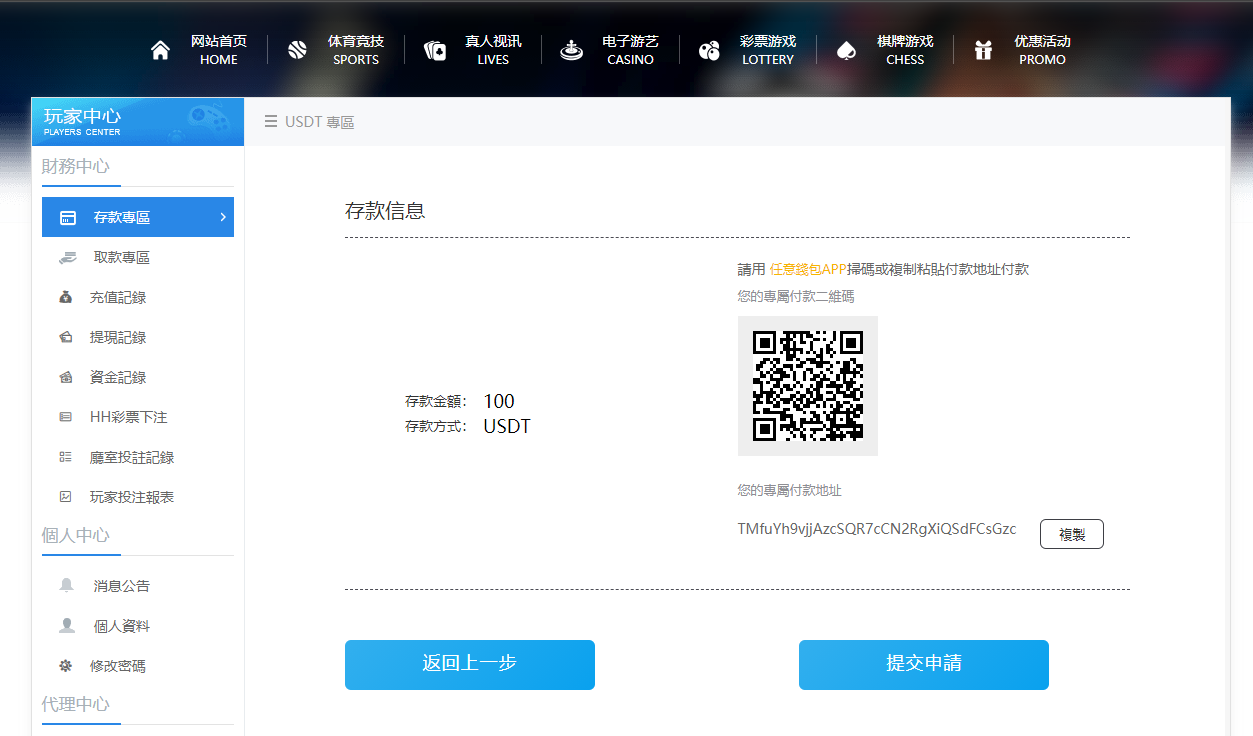The height and width of the screenshot is (736, 1253).
Task: Click the chart icon beside 玩家投注報表
Action: (66, 497)
